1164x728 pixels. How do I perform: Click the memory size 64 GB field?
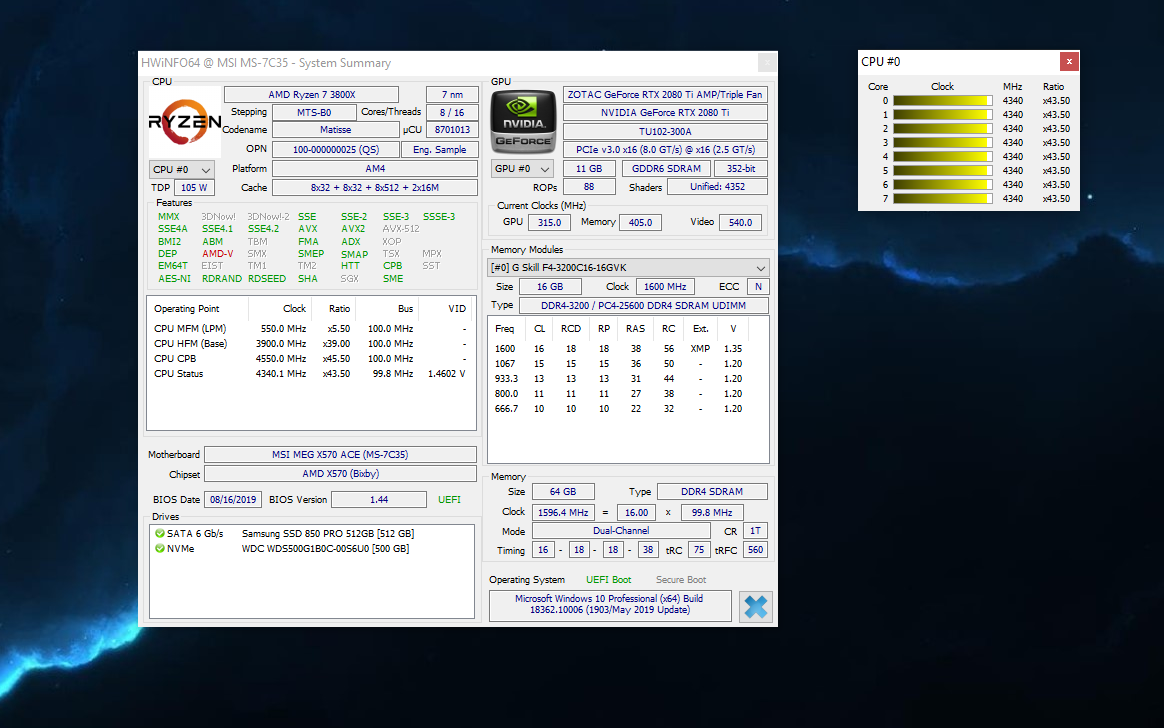563,492
